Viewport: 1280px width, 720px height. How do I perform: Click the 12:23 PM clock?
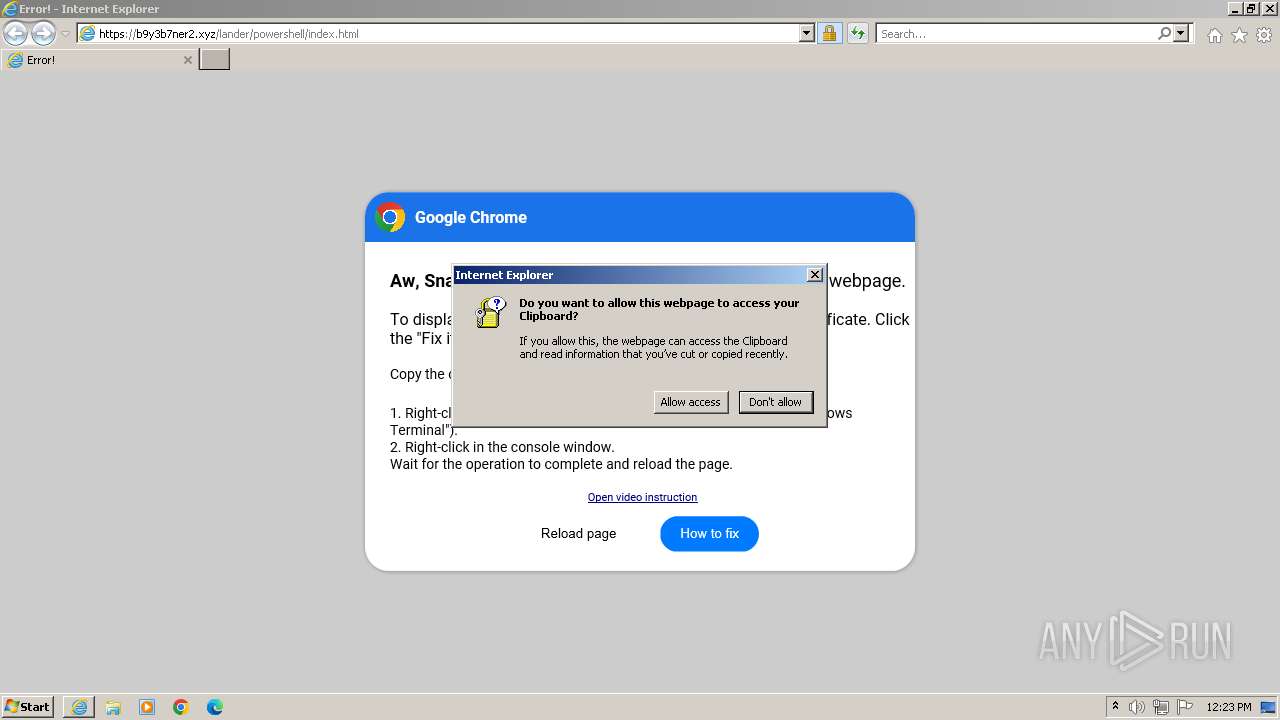click(1229, 707)
